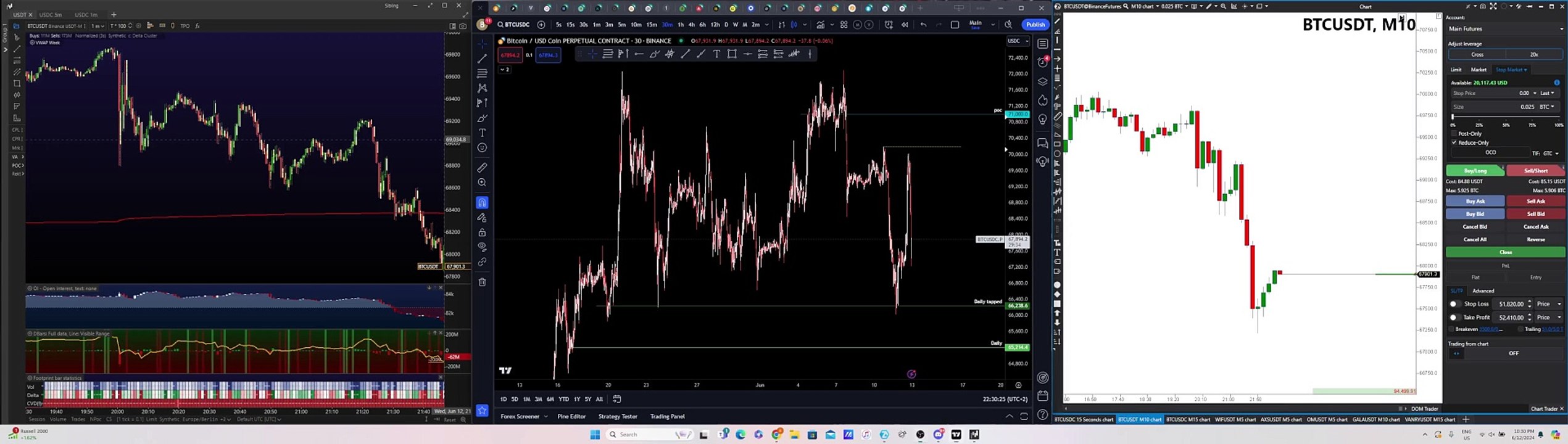Click the TradingView bar replay icon
Screen dimensions: 1568x444
point(905,25)
